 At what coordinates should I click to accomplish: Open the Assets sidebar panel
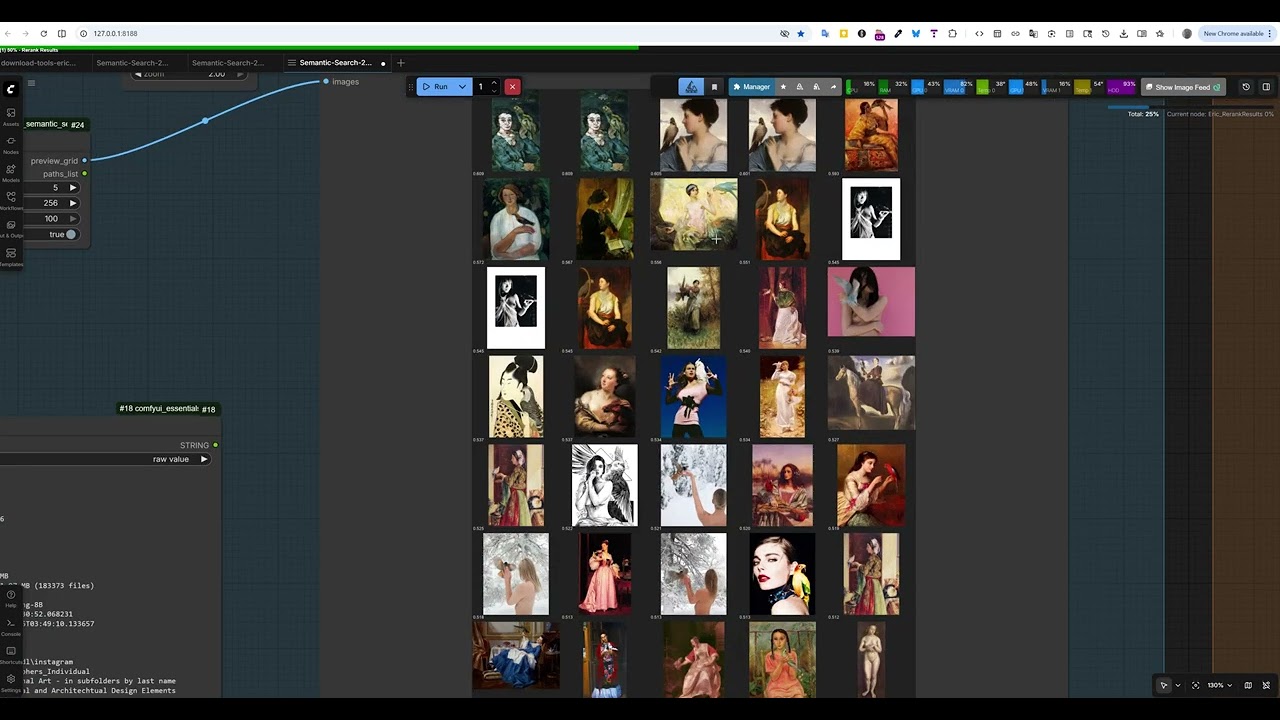[x=11, y=116]
